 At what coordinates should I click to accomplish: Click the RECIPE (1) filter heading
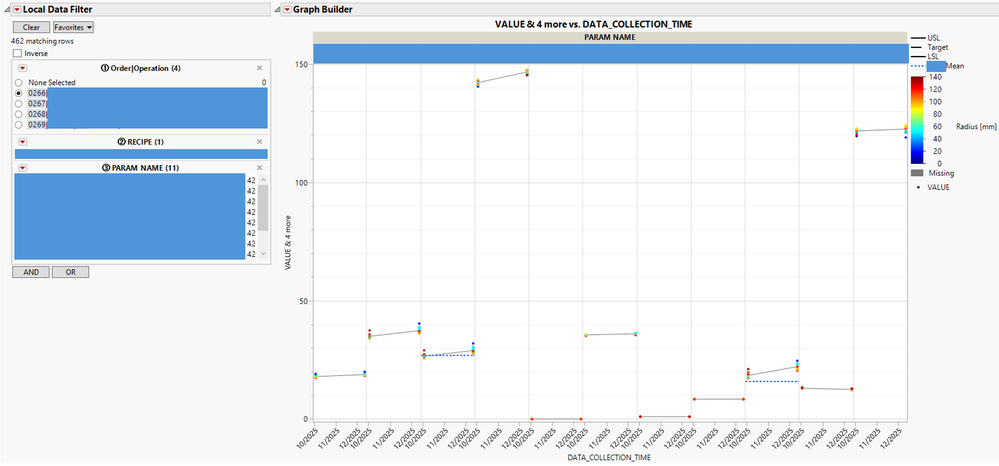tap(141, 142)
